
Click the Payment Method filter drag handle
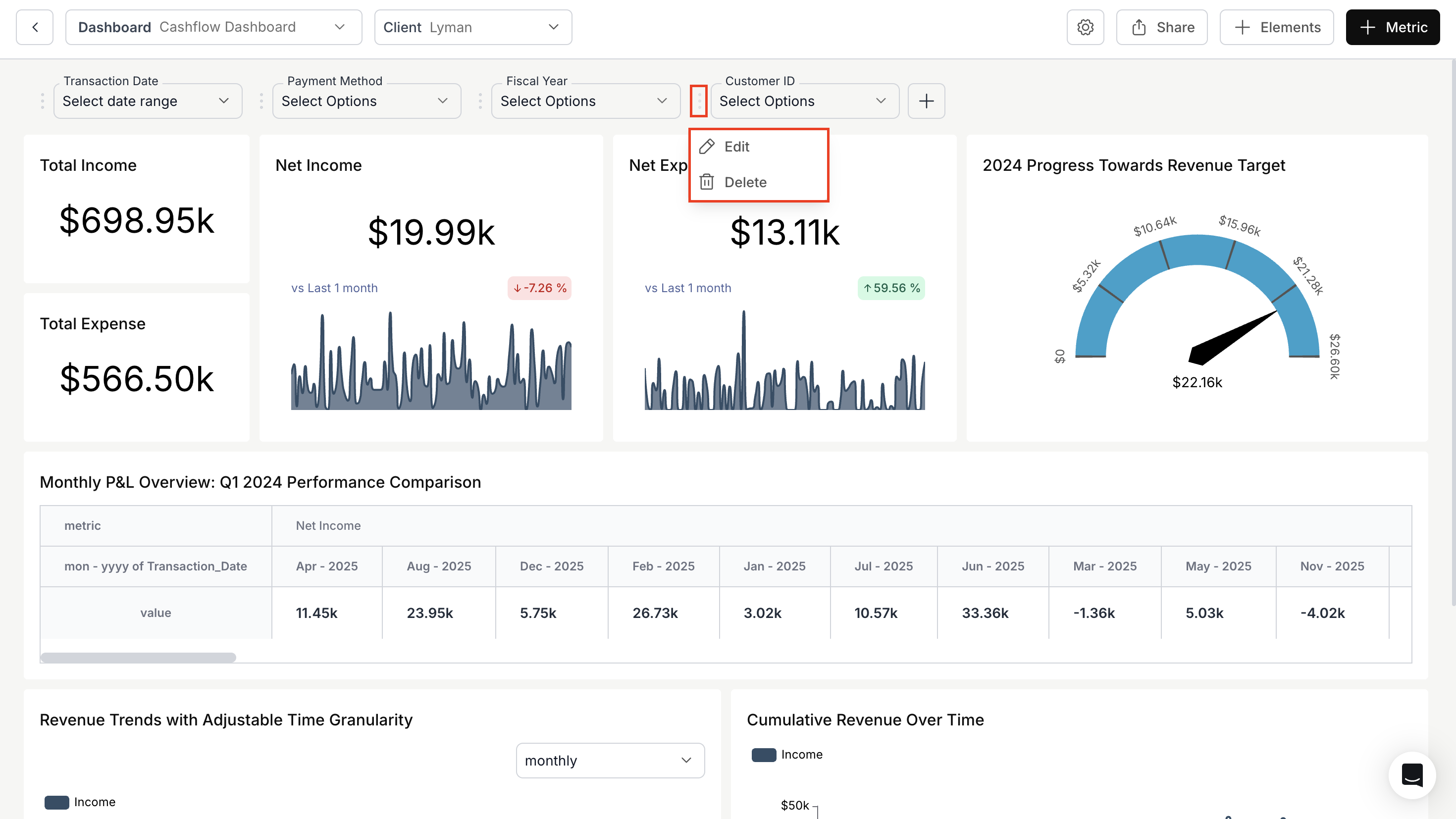261,101
